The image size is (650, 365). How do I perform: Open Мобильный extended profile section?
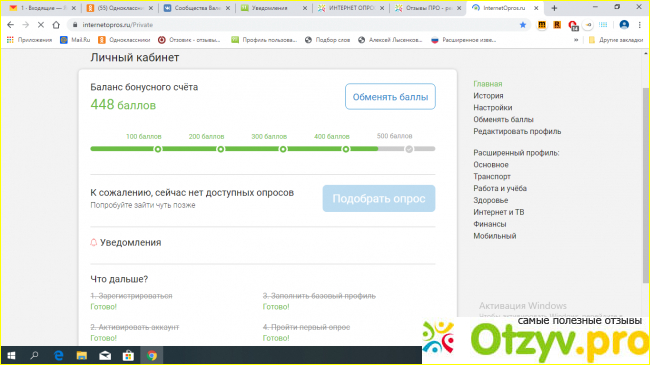(x=495, y=236)
